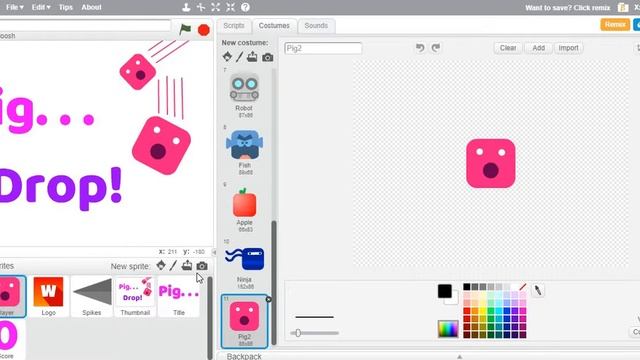Switch to the Sounds tab
Image resolution: width=640 pixels, height=360 pixels.
pos(316,26)
